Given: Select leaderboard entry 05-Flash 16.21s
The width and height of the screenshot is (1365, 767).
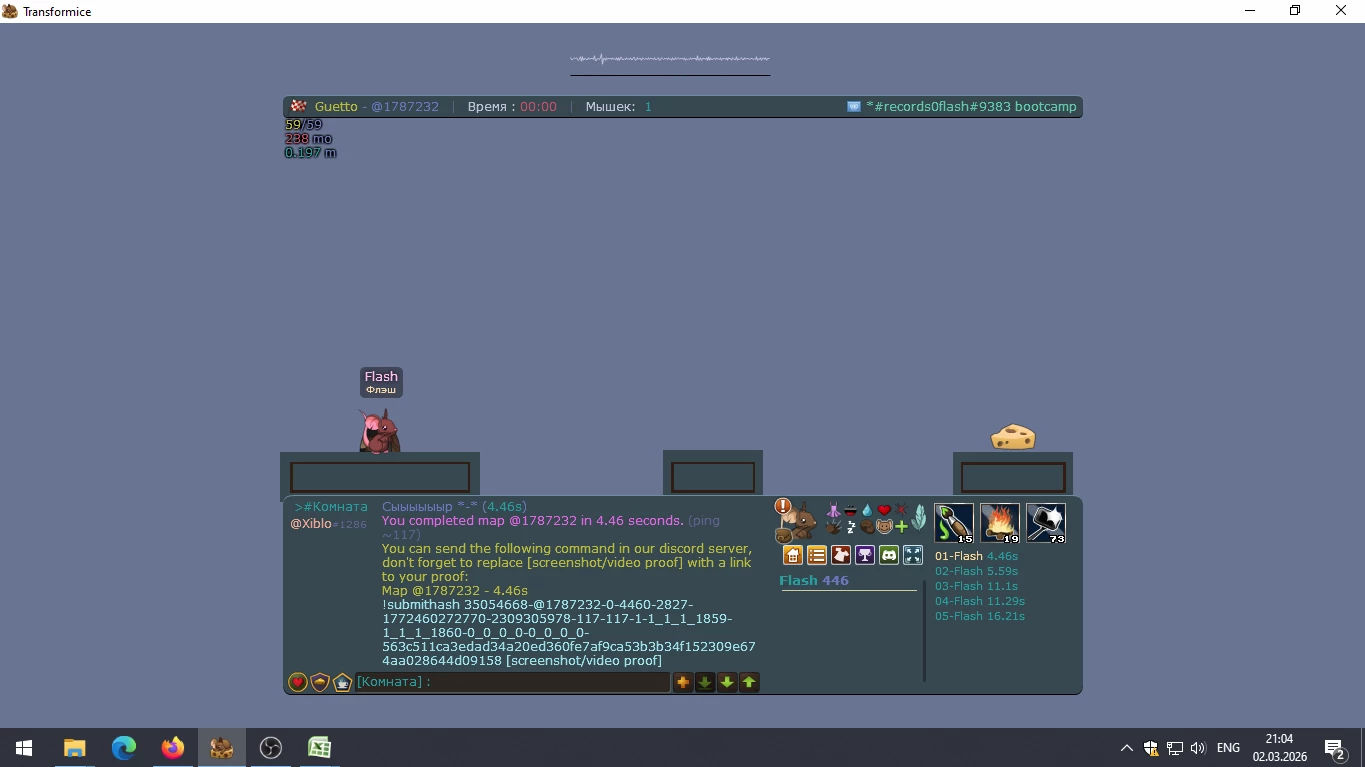Looking at the screenshot, I should [980, 616].
